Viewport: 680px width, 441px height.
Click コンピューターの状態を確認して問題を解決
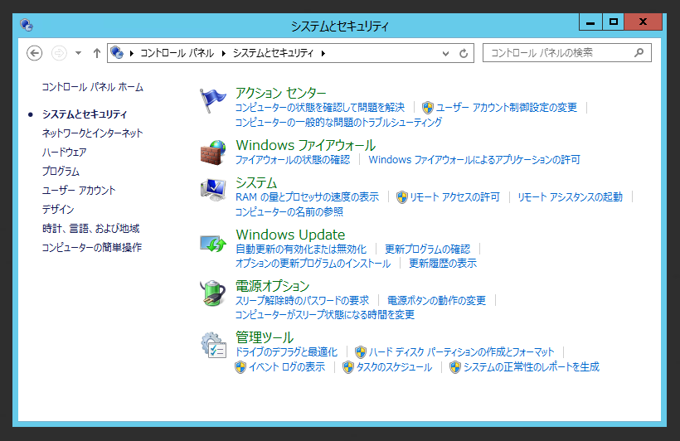[320, 108]
